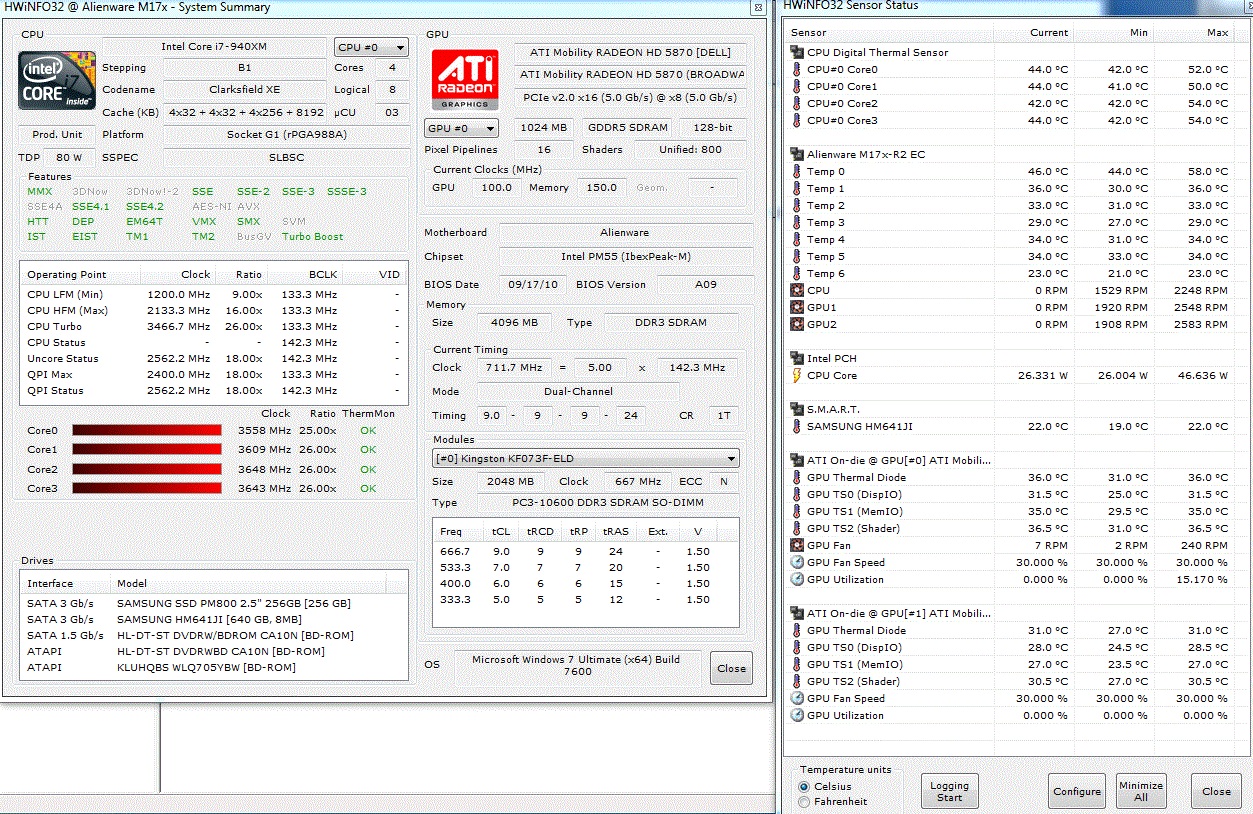This screenshot has width=1253, height=814.
Task: Click the Min column header
Action: point(1113,32)
